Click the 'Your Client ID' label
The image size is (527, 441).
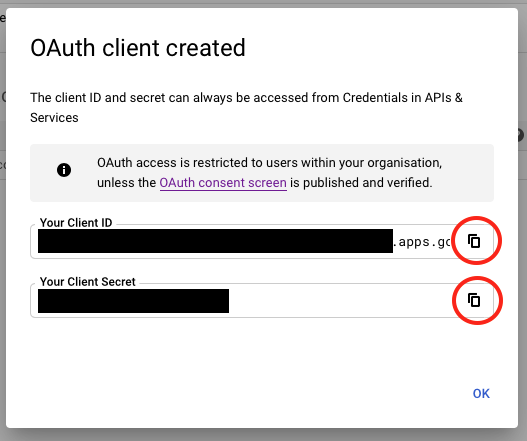(x=76, y=223)
